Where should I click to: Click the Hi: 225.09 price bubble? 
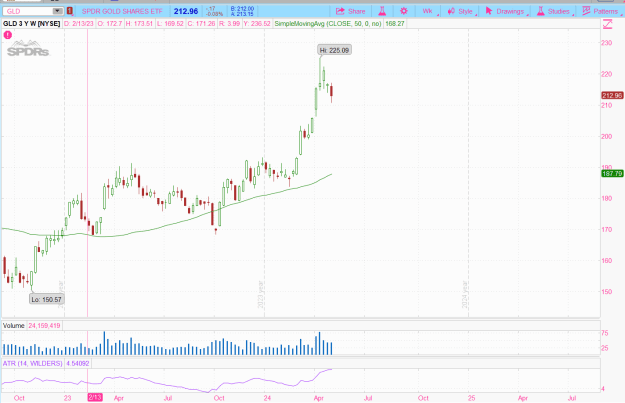coord(334,50)
